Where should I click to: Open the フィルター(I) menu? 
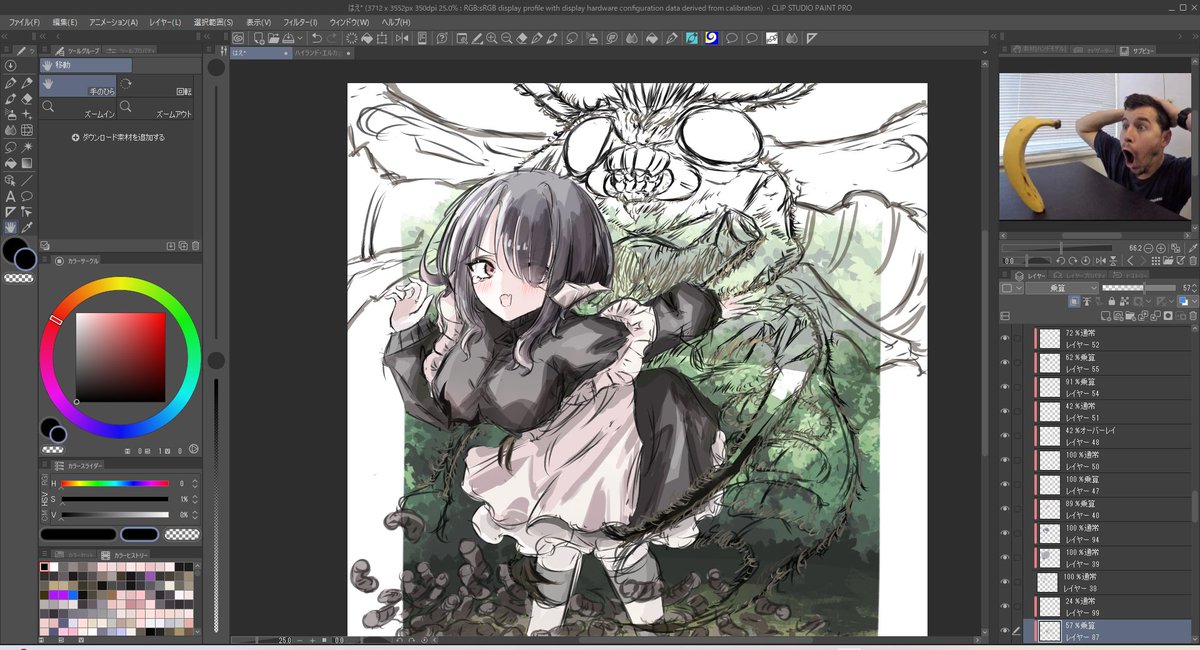point(300,22)
